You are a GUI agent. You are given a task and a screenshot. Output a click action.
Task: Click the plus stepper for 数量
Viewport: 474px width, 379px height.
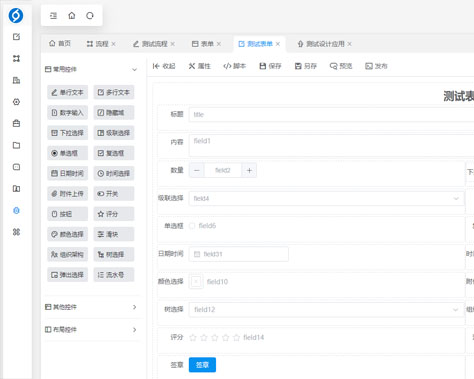[x=249, y=170]
